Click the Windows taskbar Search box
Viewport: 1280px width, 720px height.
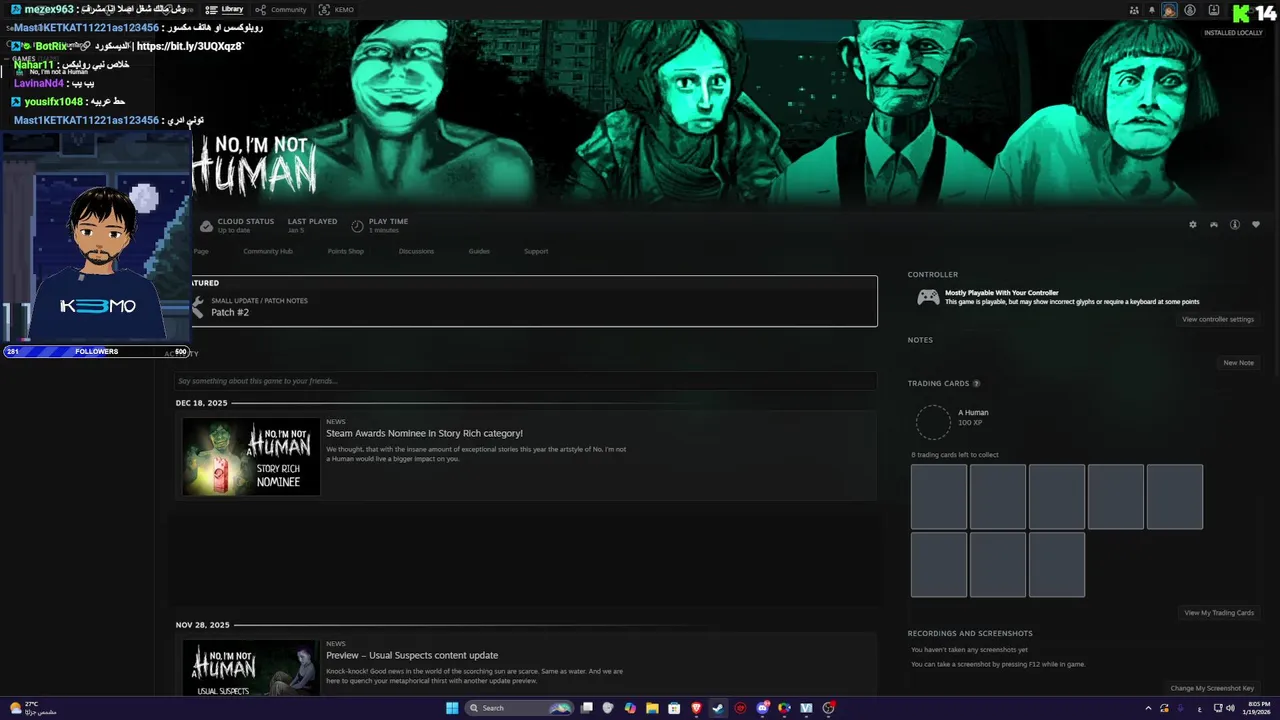point(518,708)
